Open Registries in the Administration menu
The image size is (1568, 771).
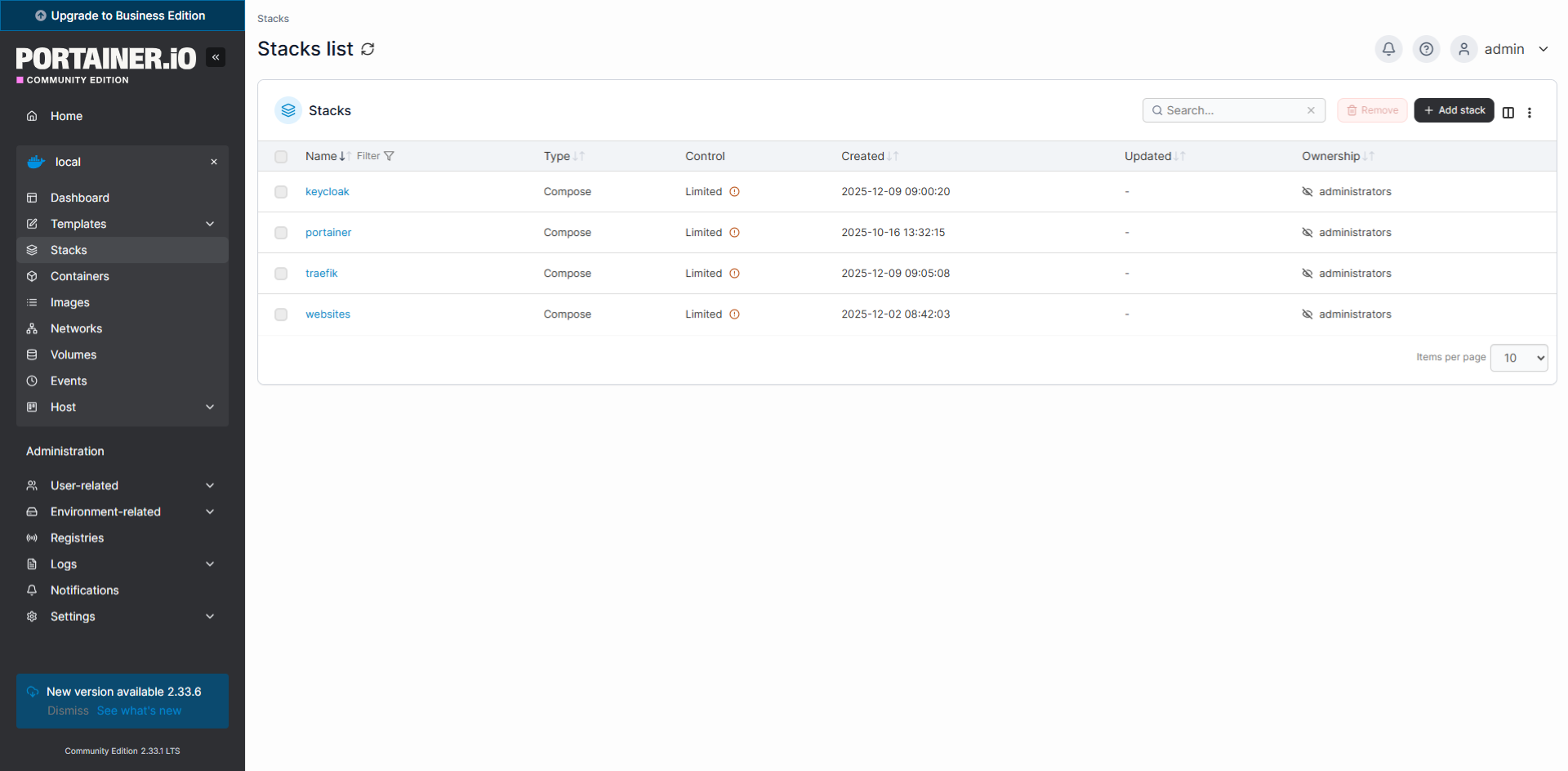pos(77,537)
